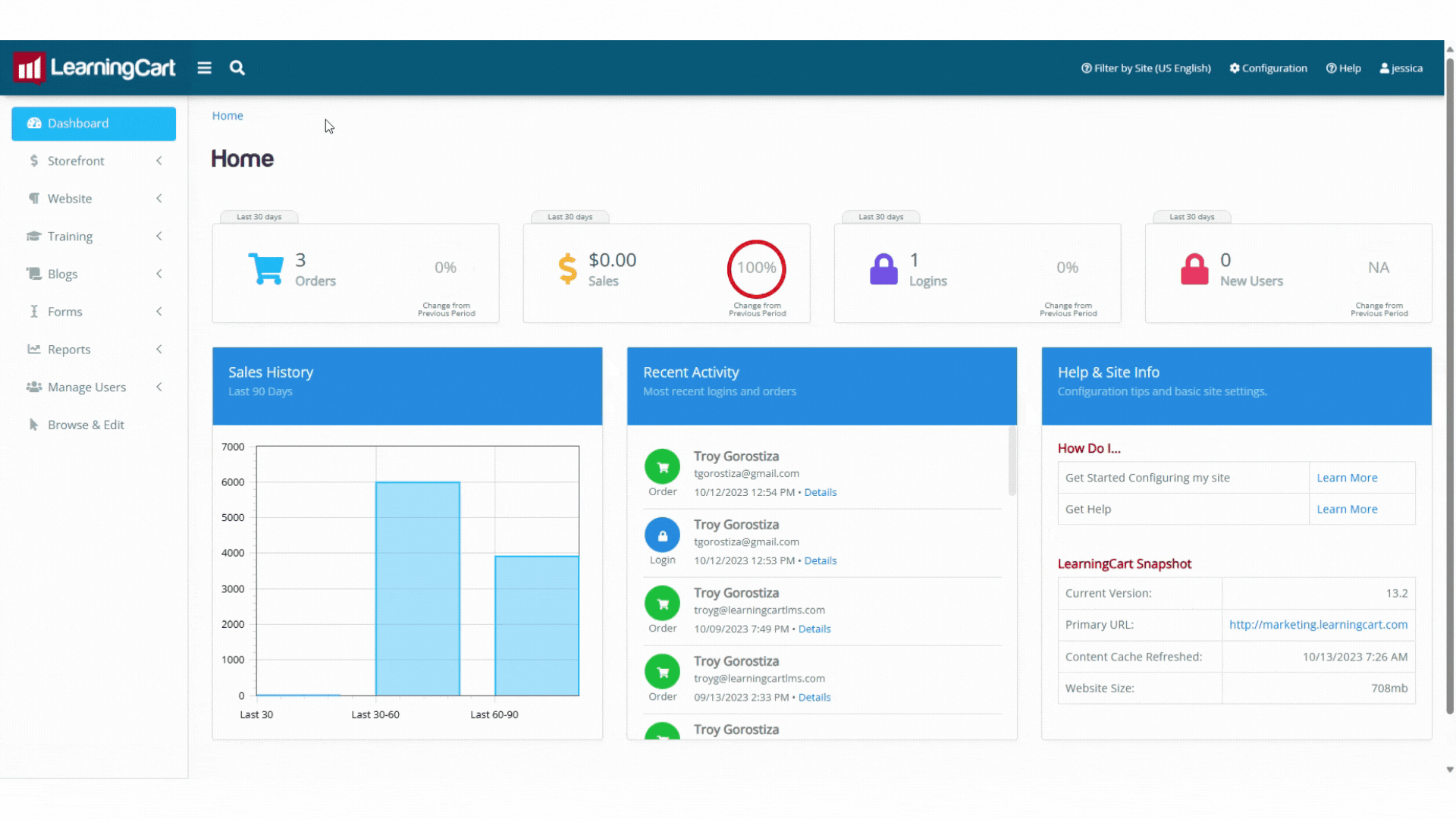Image resolution: width=1456 pixels, height=819 pixels.
Task: Click the Forms cursor icon
Action: [x=34, y=311]
